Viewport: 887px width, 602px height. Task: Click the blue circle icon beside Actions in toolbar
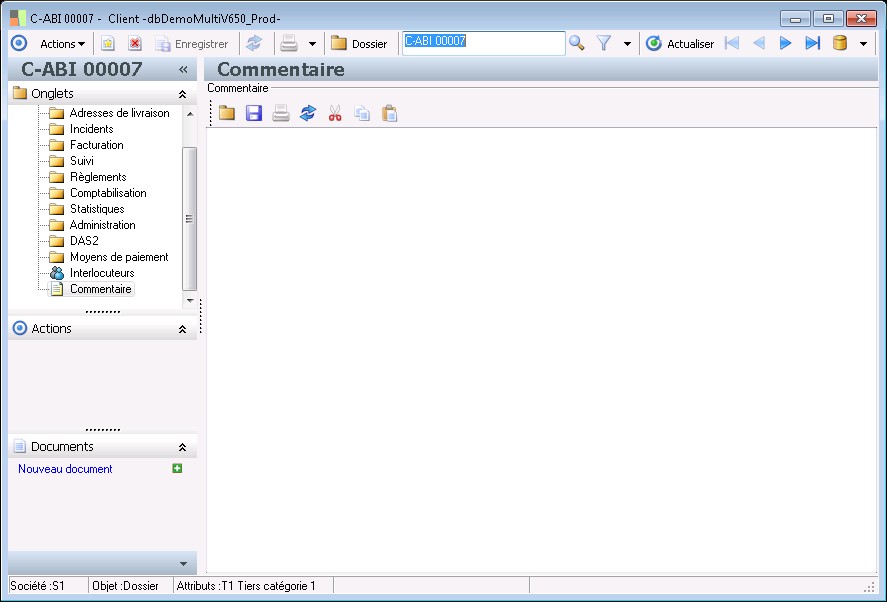click(19, 44)
